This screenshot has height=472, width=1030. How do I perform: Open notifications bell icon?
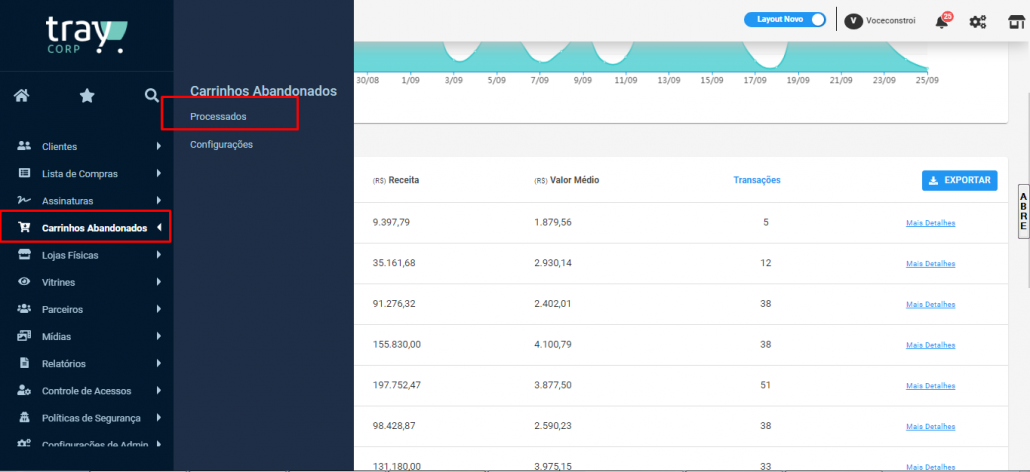[942, 21]
